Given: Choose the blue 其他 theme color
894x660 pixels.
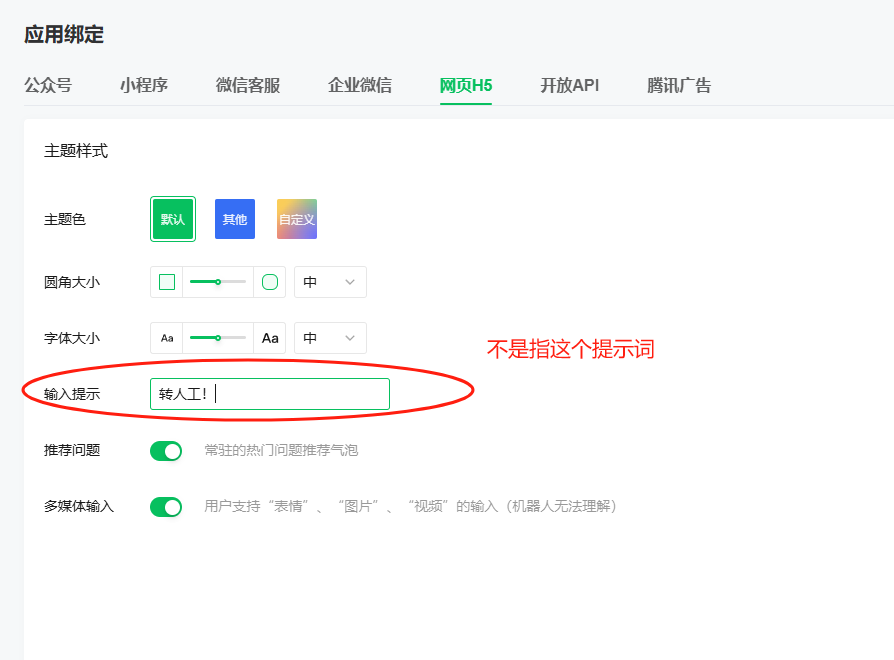Looking at the screenshot, I should click(x=235, y=219).
